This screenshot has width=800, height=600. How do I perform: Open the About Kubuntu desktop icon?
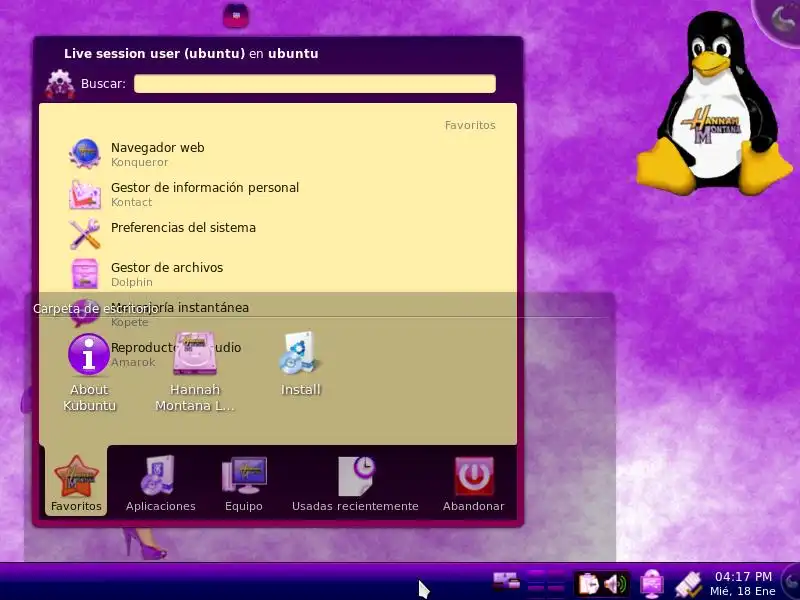click(89, 373)
